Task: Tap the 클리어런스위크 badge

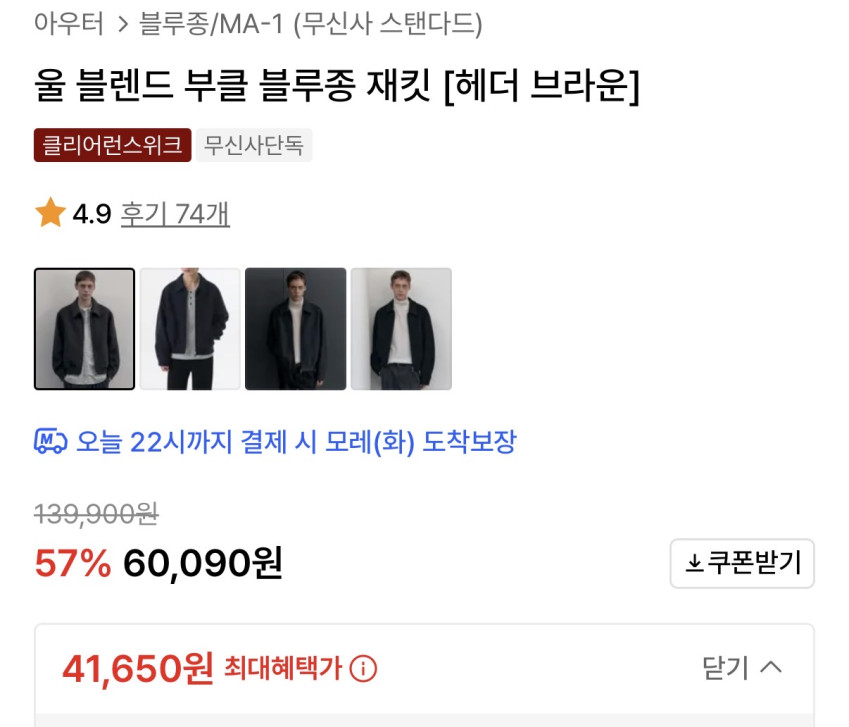Action: [x=112, y=145]
